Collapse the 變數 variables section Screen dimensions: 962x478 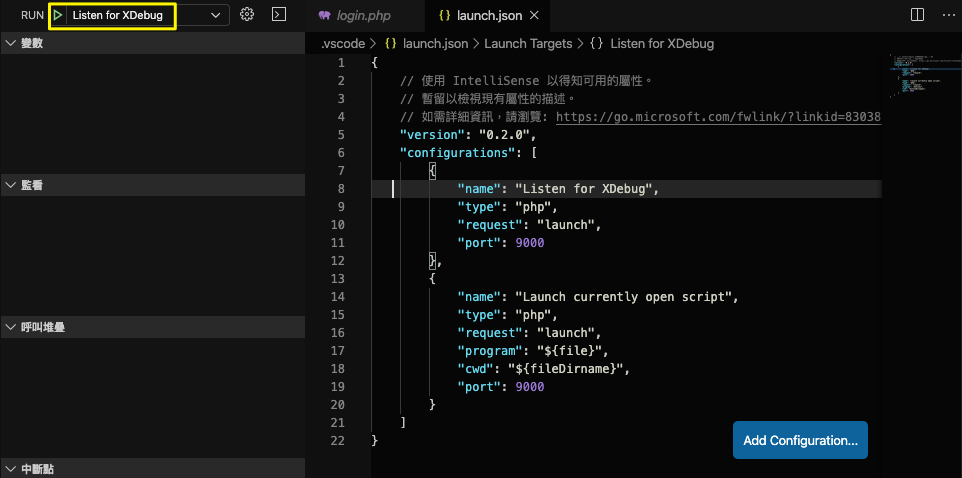153,43
